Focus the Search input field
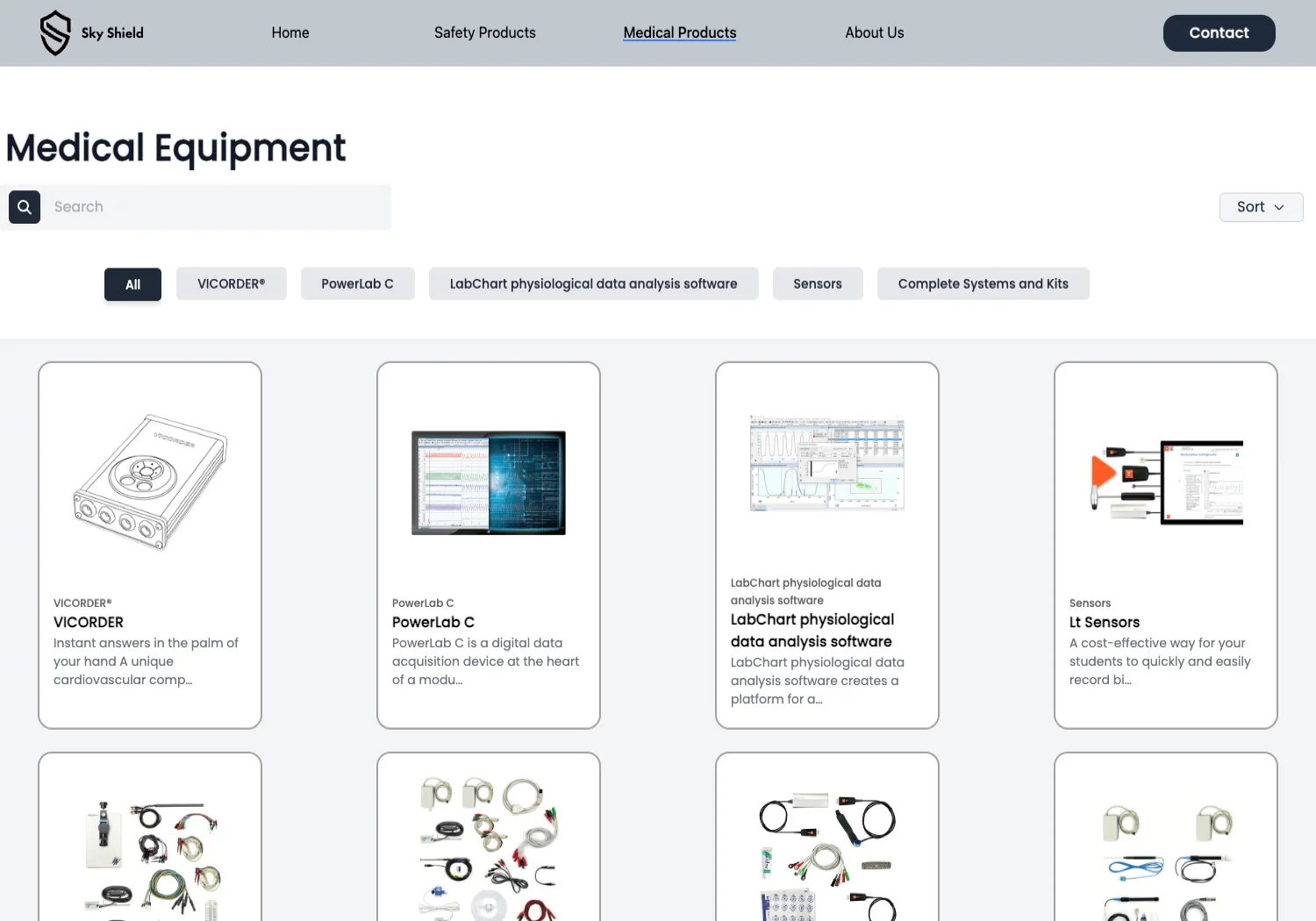Image resolution: width=1316 pixels, height=921 pixels. click(x=216, y=207)
